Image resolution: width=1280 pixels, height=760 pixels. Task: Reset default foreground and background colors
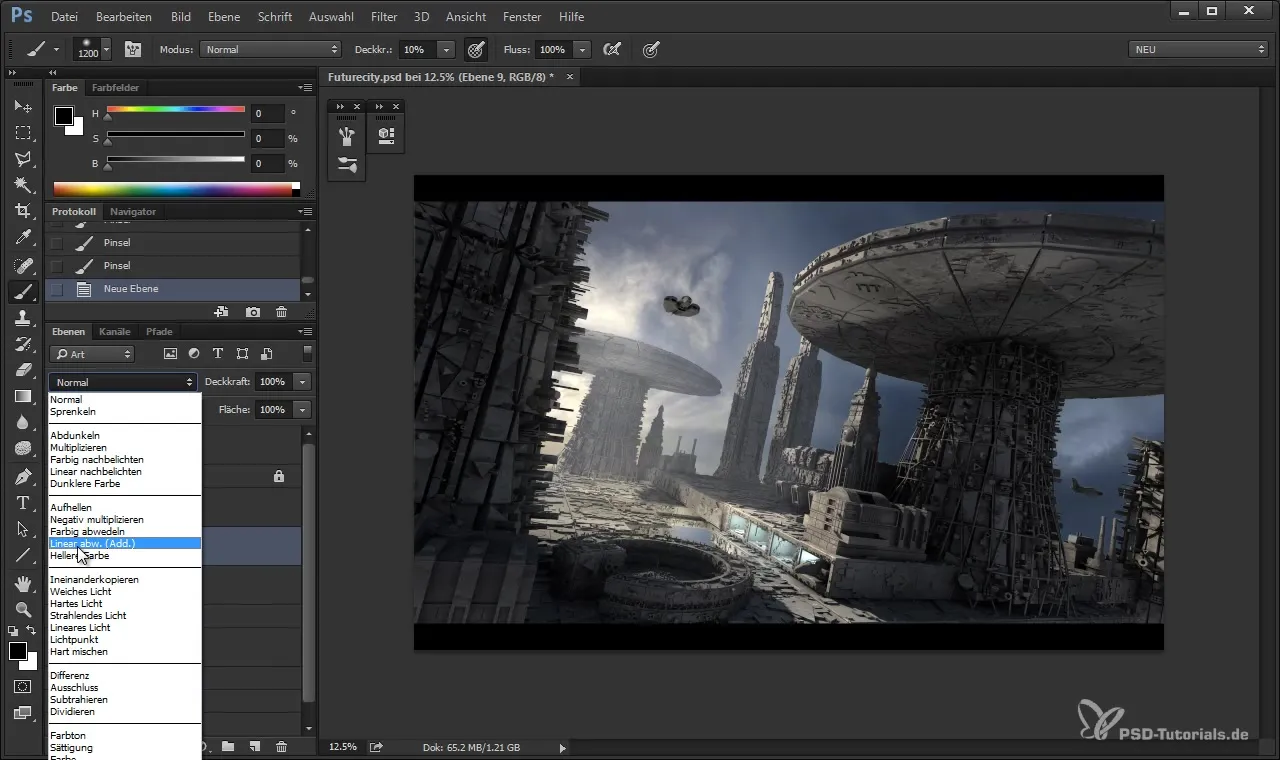[13, 631]
